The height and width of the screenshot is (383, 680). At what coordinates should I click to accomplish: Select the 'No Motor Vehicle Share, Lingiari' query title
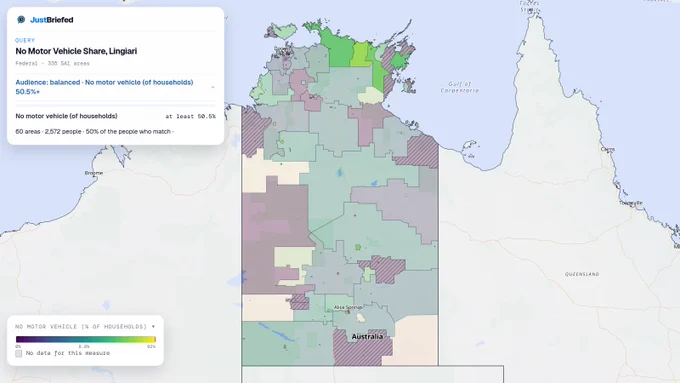pyautogui.click(x=76, y=51)
